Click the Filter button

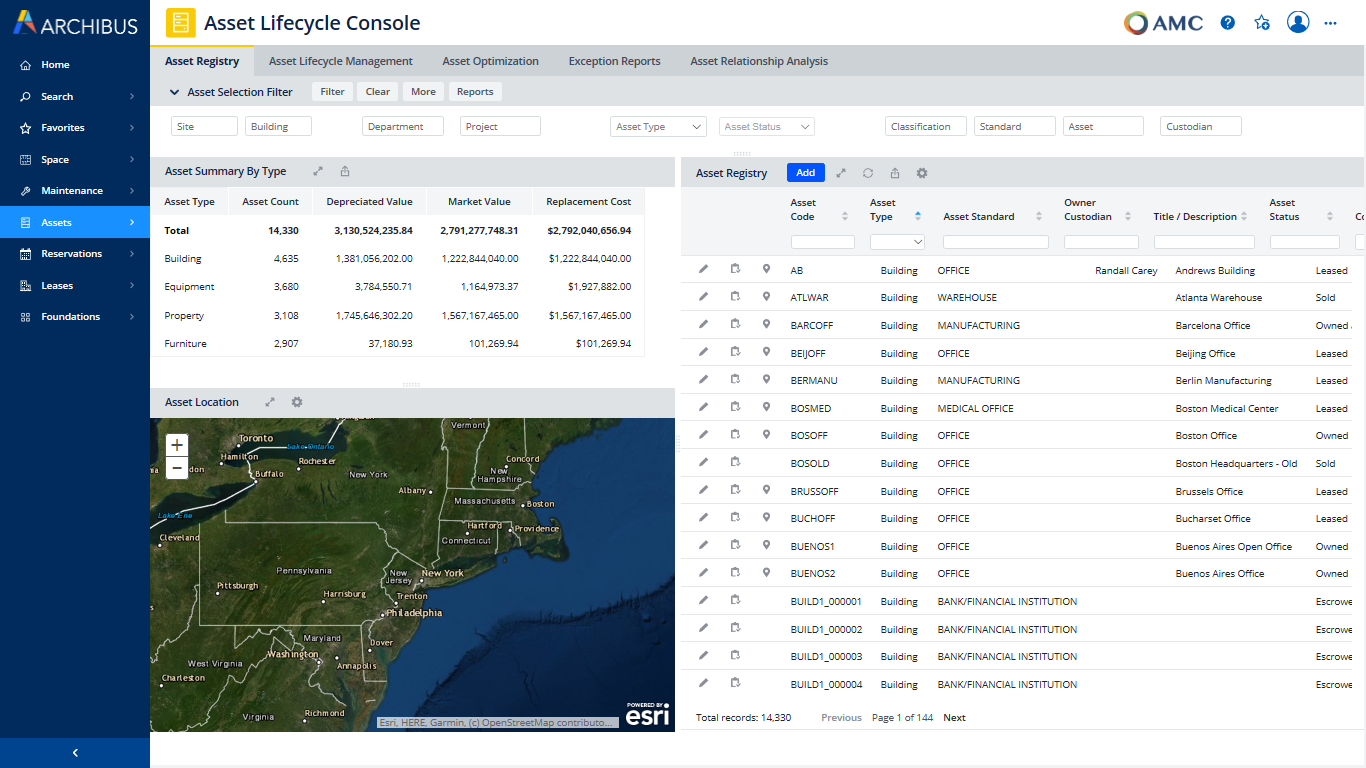click(332, 91)
